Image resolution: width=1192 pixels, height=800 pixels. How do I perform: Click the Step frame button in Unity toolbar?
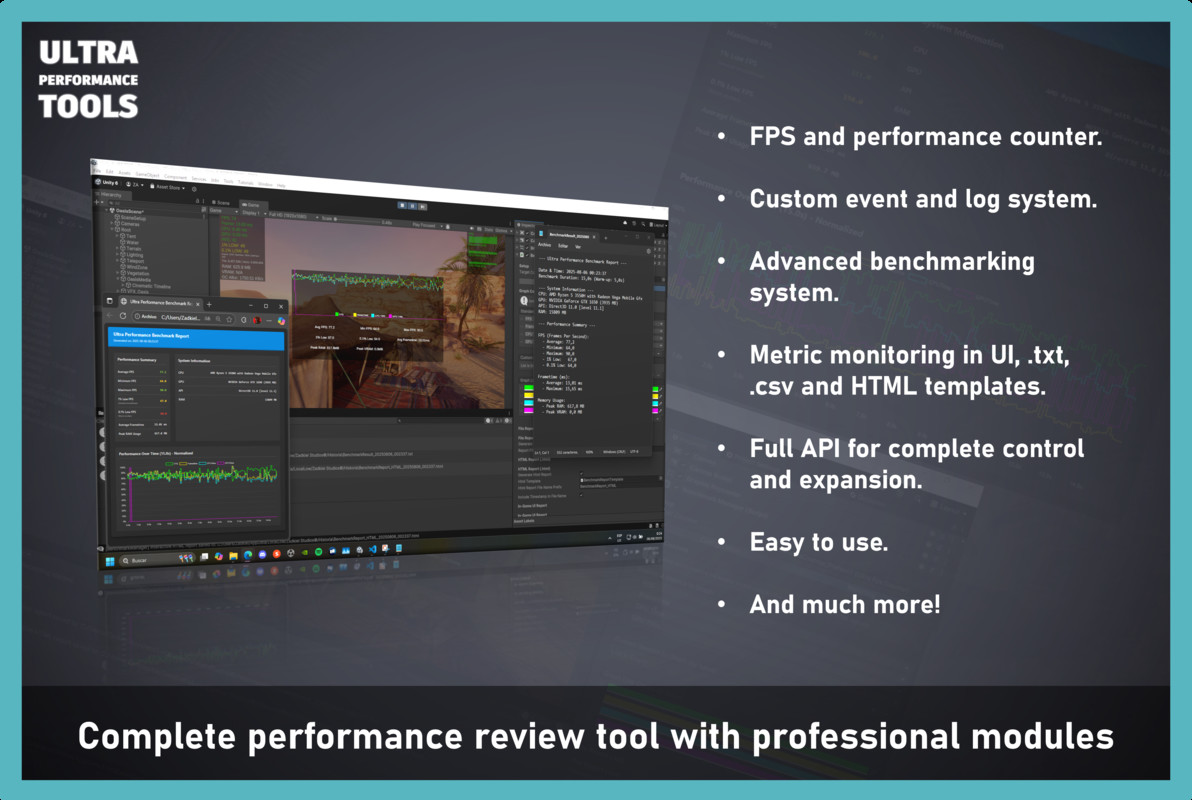point(423,207)
